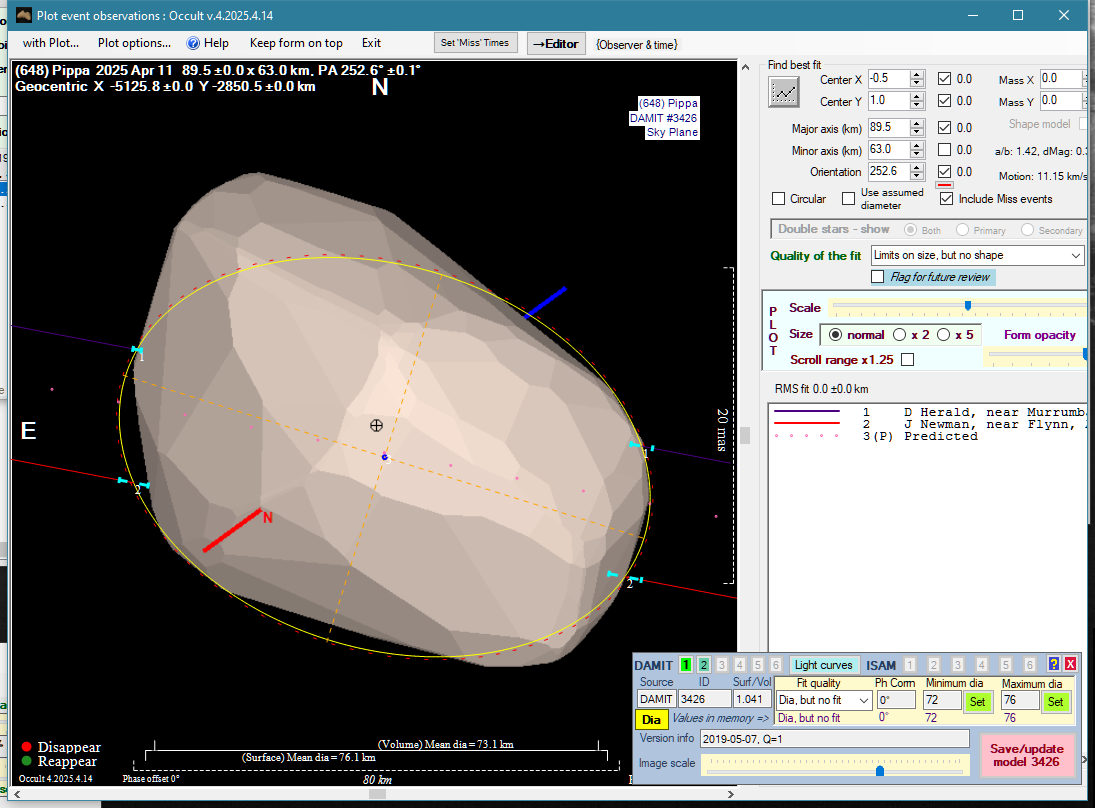Uncheck Include Miss events
This screenshot has width=1095, height=808.
[x=946, y=199]
